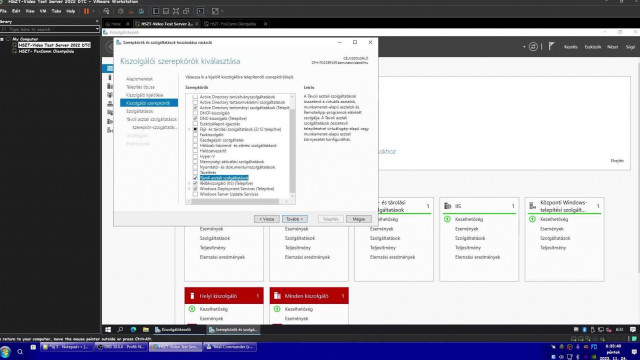The width and height of the screenshot is (640, 360).
Task: Open the Server Manager notifications dropdown arrow
Action: click(x=524, y=47)
